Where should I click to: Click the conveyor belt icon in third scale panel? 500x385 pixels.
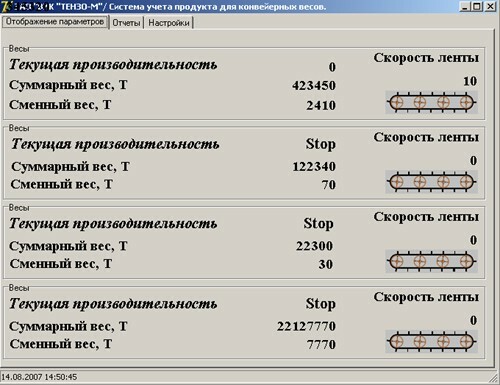[x=431, y=261]
